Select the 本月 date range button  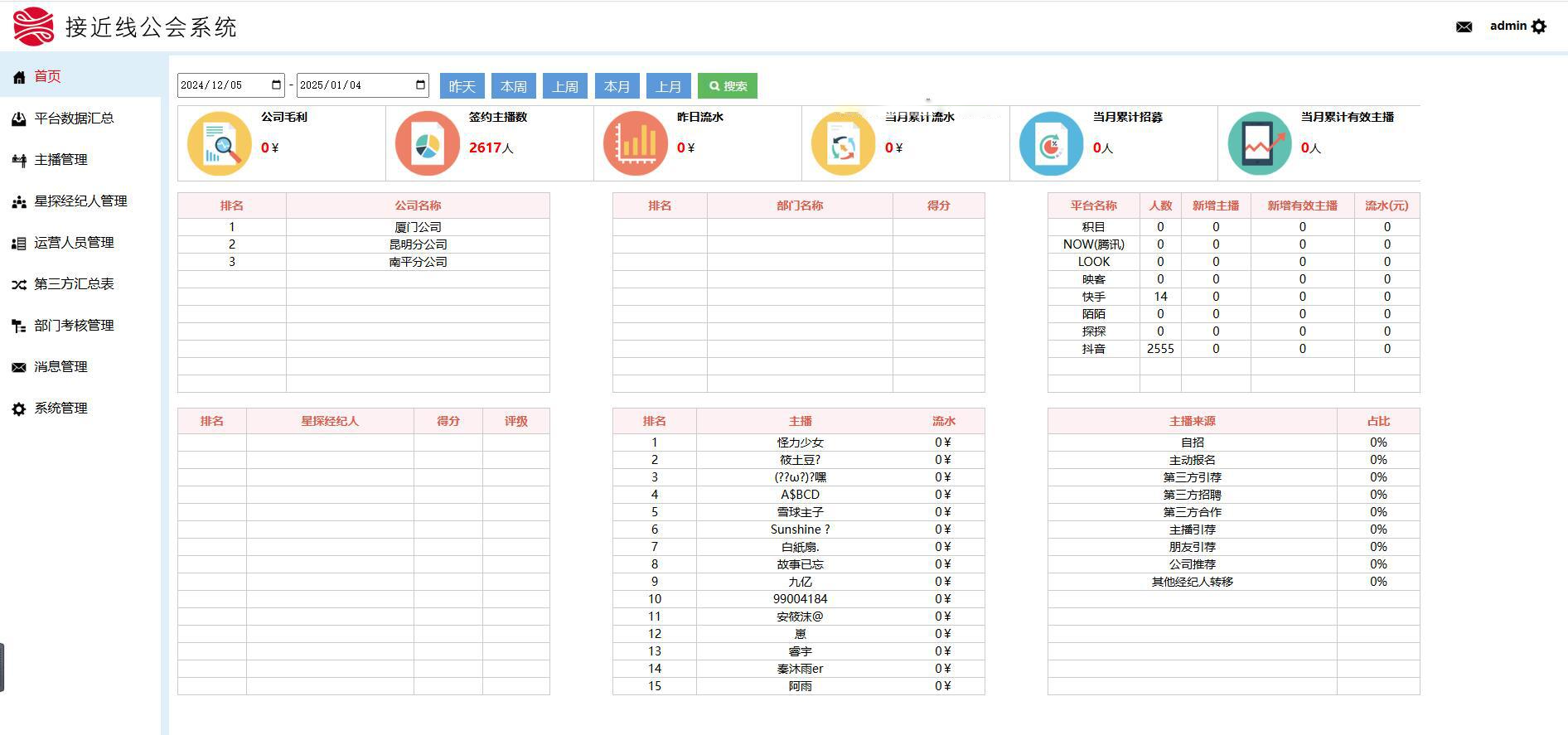click(617, 86)
